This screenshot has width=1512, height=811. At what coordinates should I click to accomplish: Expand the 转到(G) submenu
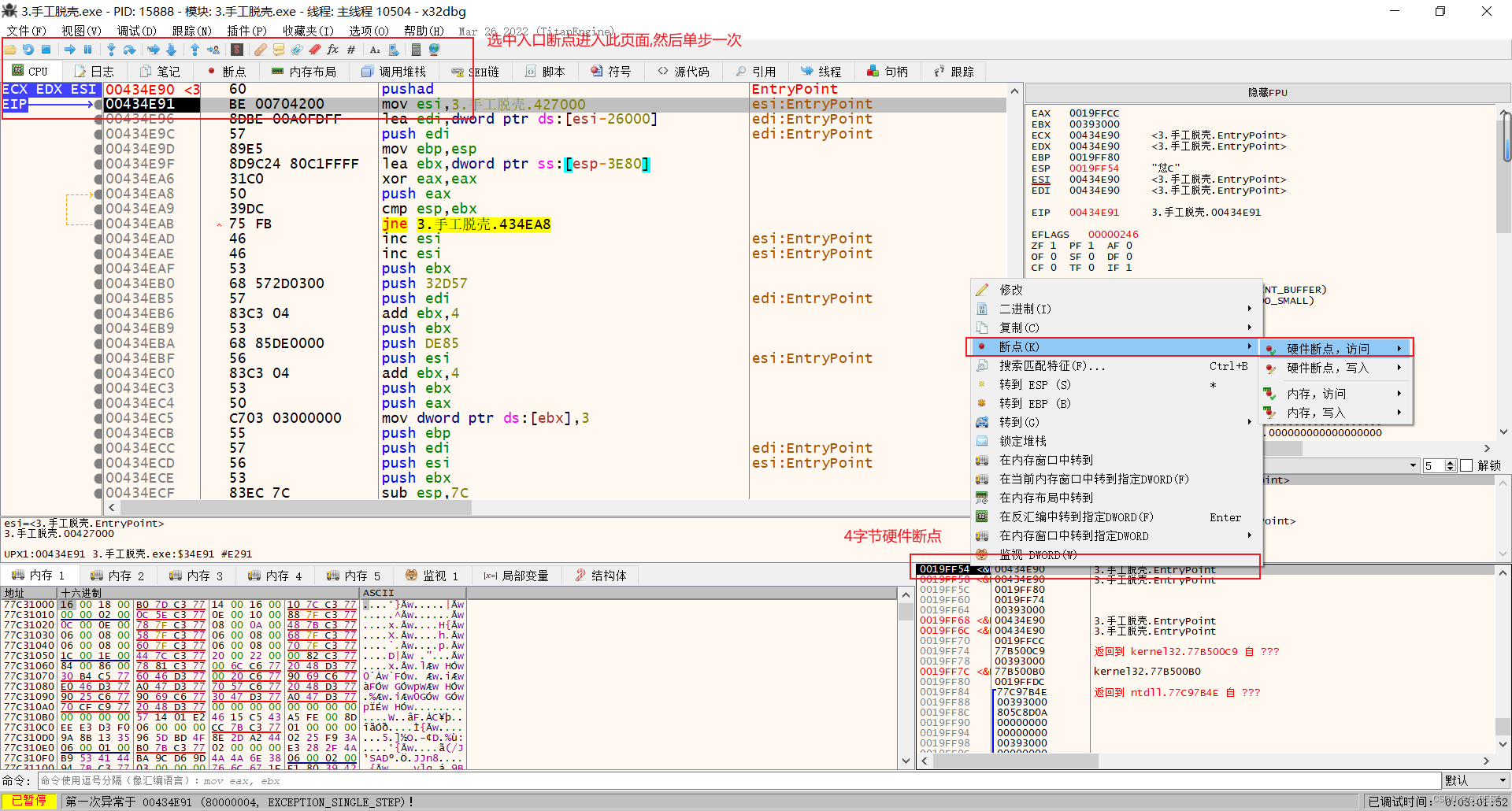[x=1116, y=422]
